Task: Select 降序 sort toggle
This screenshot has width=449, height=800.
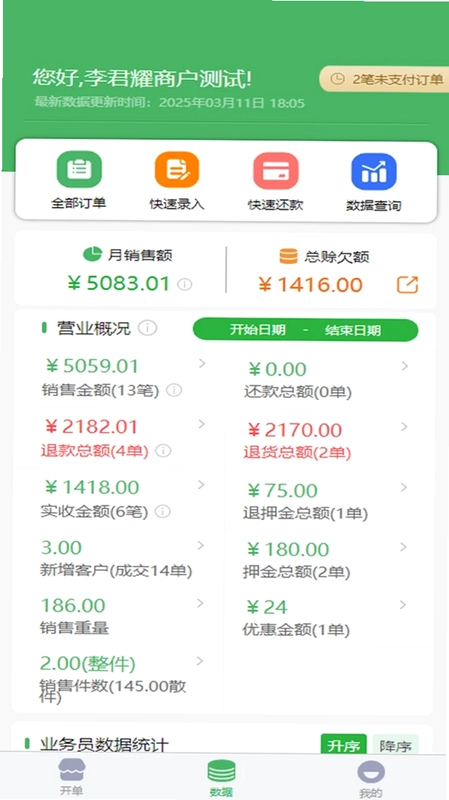Action: [395, 746]
